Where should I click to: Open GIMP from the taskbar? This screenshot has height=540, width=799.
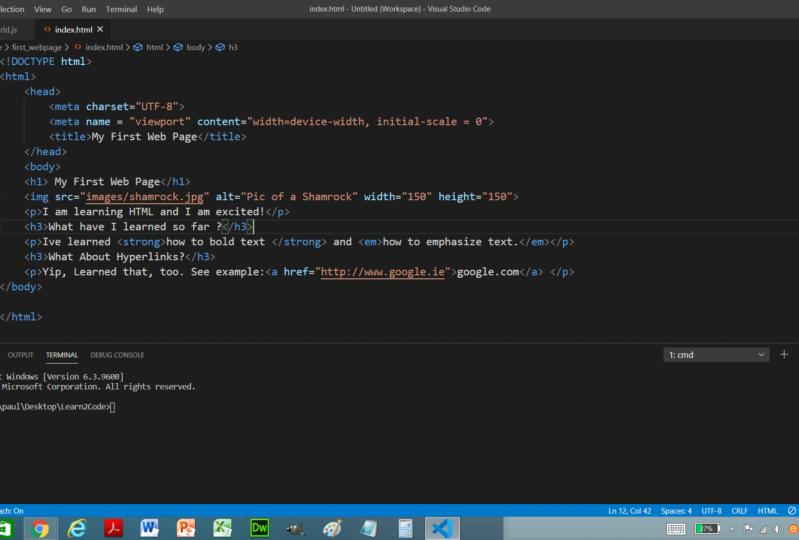point(296,528)
